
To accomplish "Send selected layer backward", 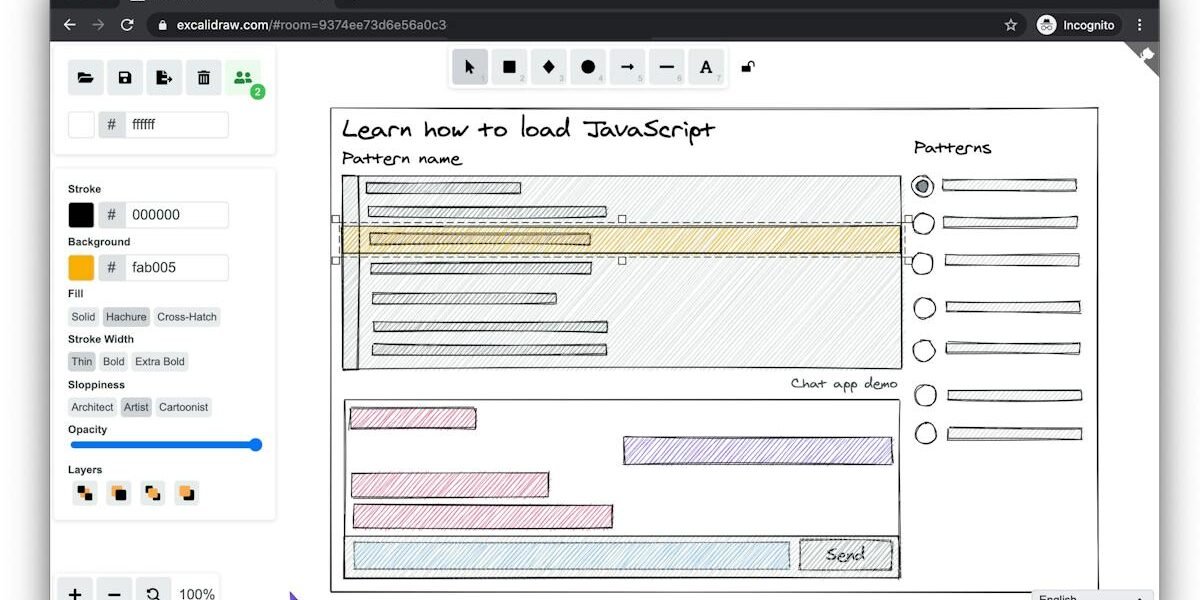I will (119, 493).
